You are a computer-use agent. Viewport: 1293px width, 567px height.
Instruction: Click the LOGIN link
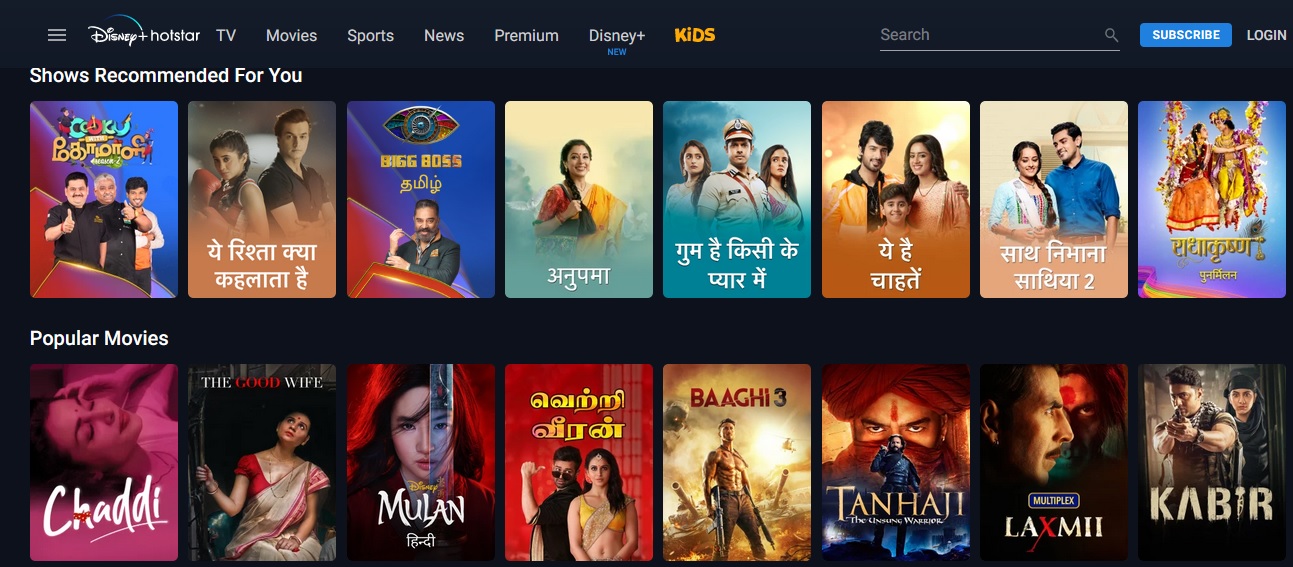(x=1266, y=35)
